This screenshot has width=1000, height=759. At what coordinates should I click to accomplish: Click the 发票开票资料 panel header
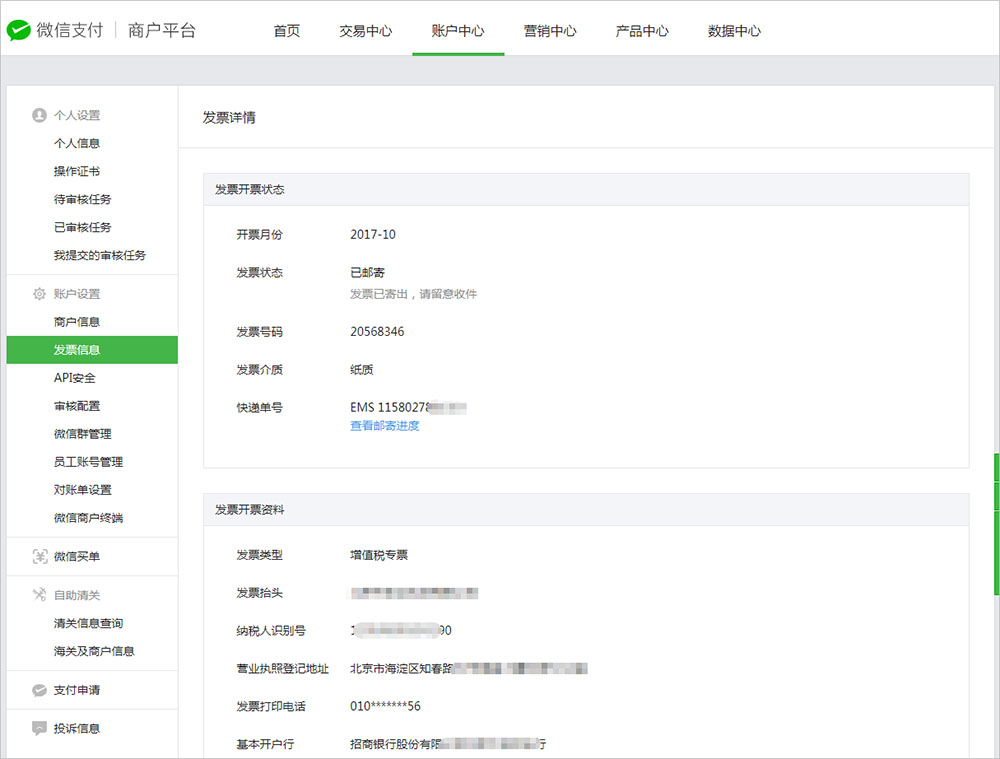[586, 510]
